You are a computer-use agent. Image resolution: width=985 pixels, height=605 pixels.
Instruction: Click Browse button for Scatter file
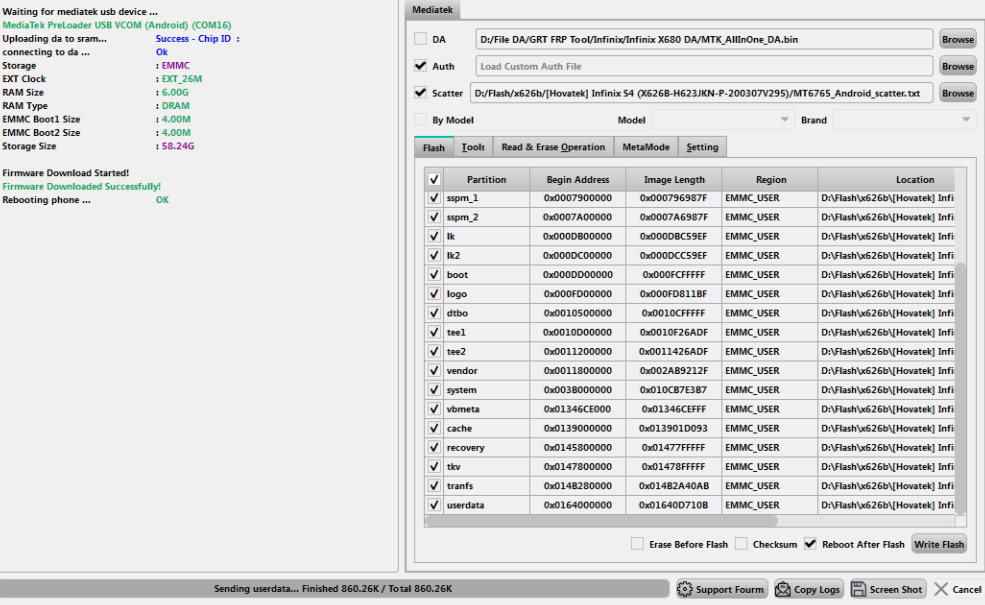[957, 93]
